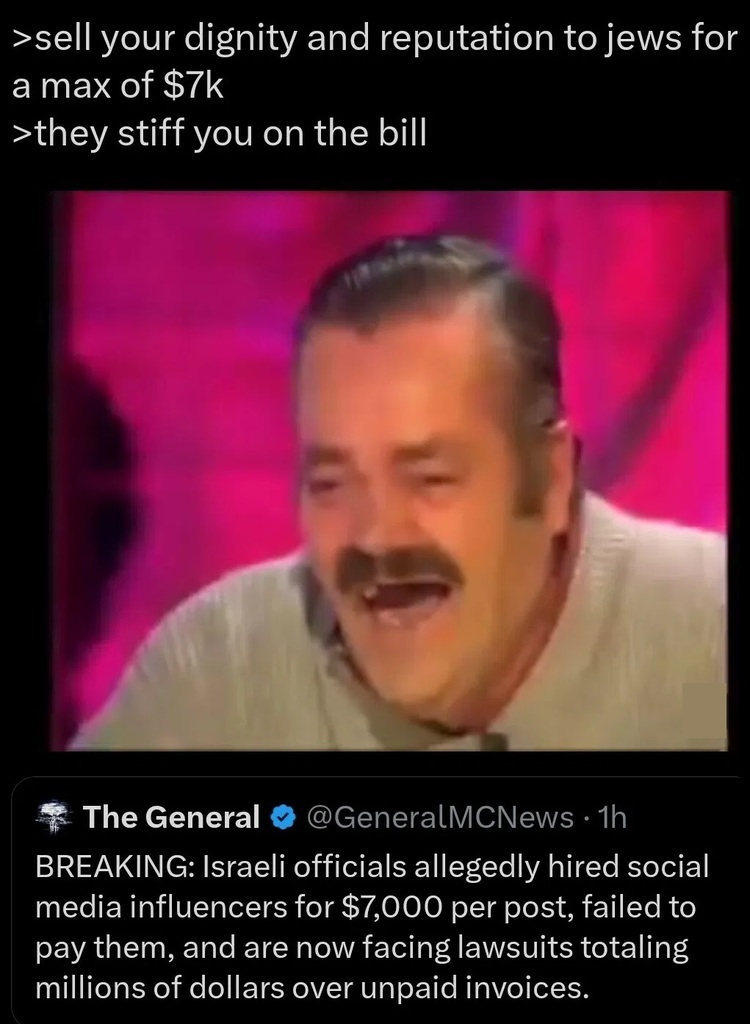The image size is (750, 1024).
Task: Open quoted post text starting with "BREAKING:"
Action: point(371,927)
